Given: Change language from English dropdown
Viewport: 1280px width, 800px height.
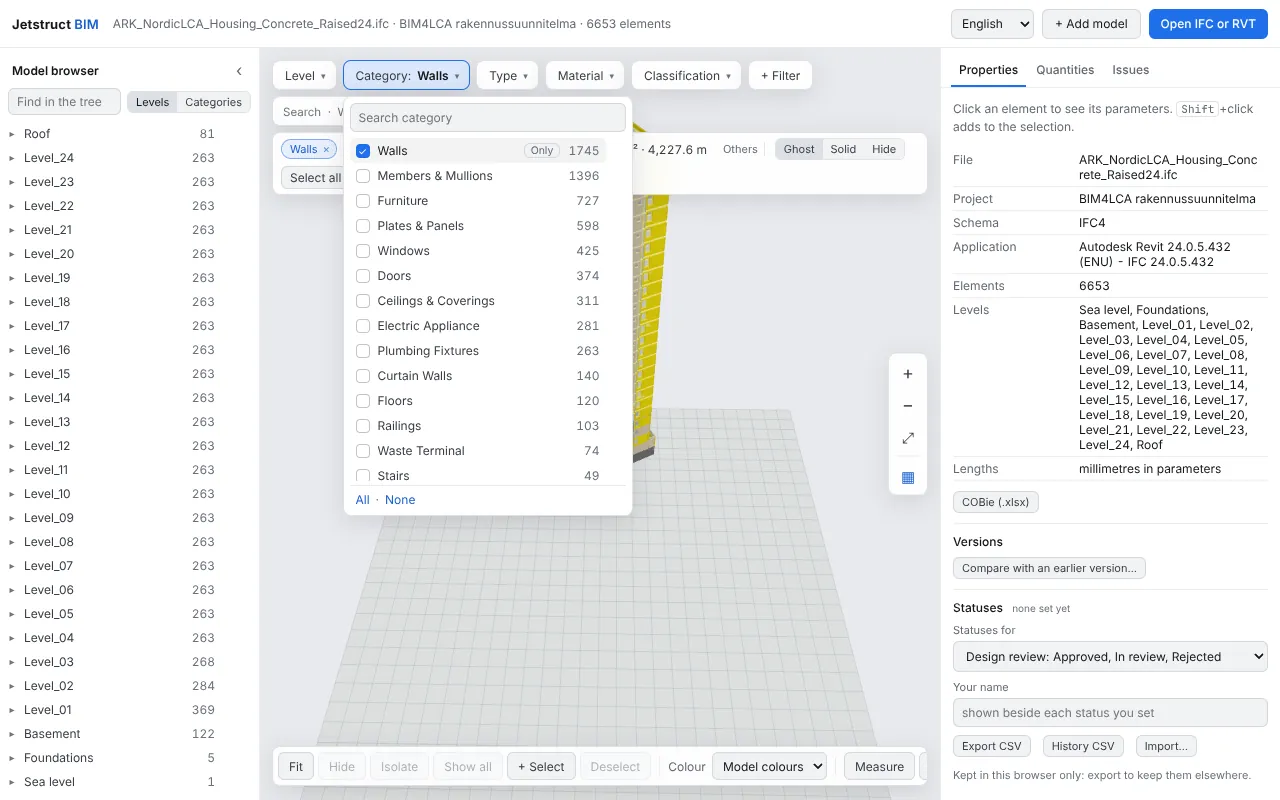Looking at the screenshot, I should pos(992,24).
